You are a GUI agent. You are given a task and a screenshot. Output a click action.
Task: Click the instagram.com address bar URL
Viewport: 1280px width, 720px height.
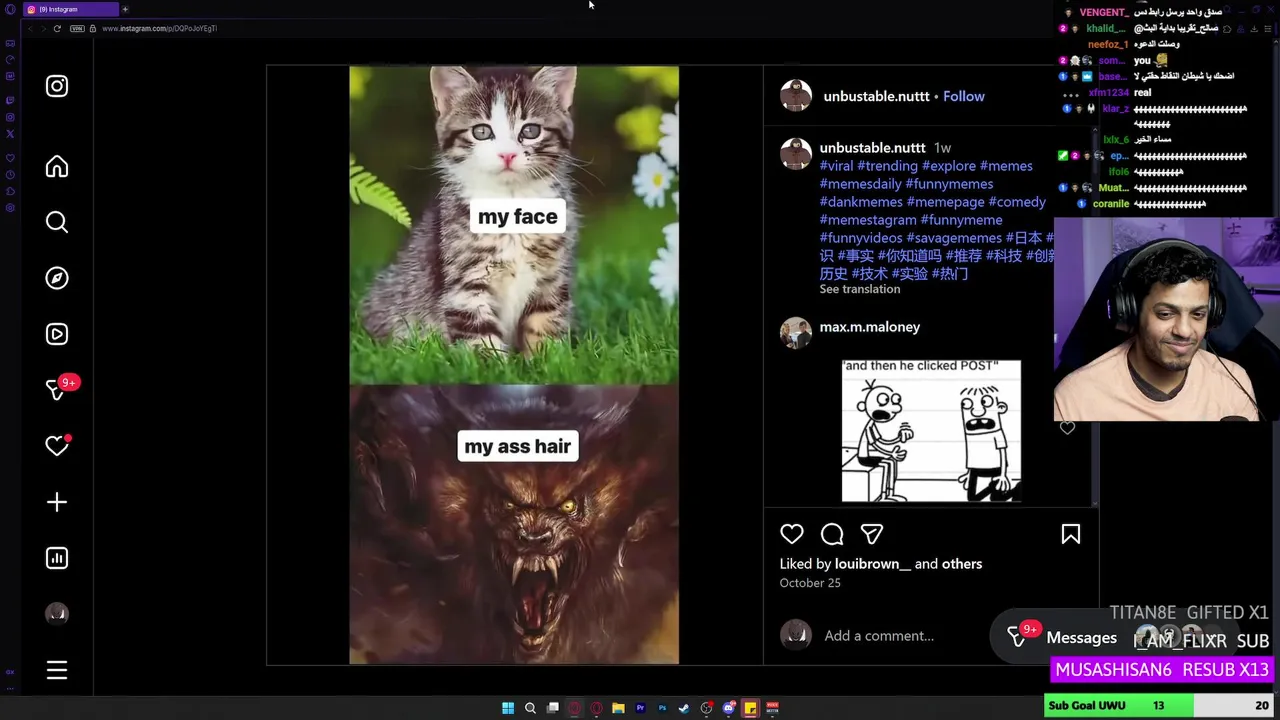tap(159, 28)
